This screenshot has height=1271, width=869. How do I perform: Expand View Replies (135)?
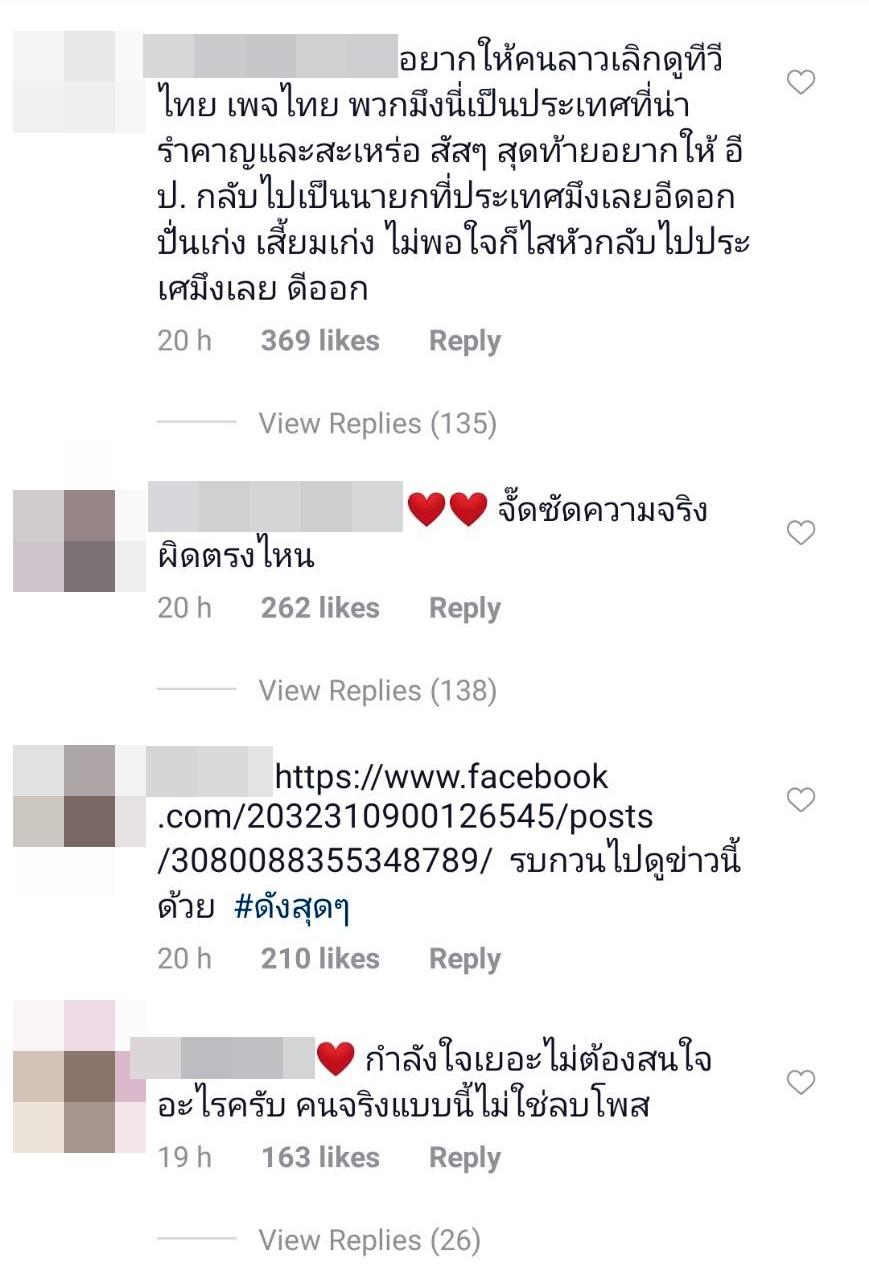[377, 424]
